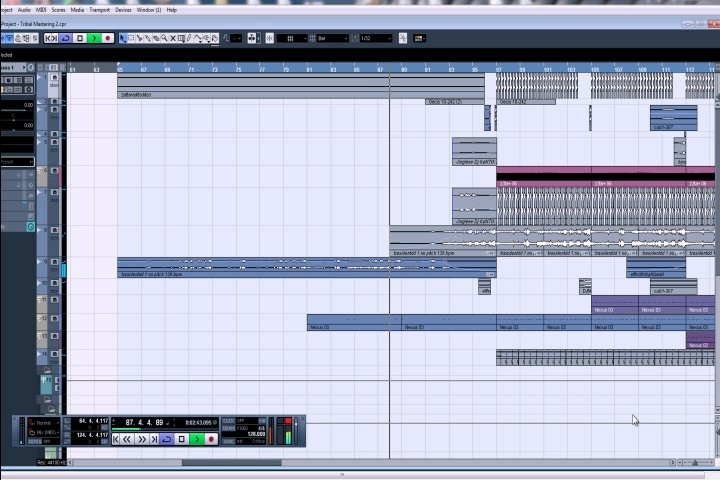
Task: Open the Scores menu
Action: click(x=58, y=10)
